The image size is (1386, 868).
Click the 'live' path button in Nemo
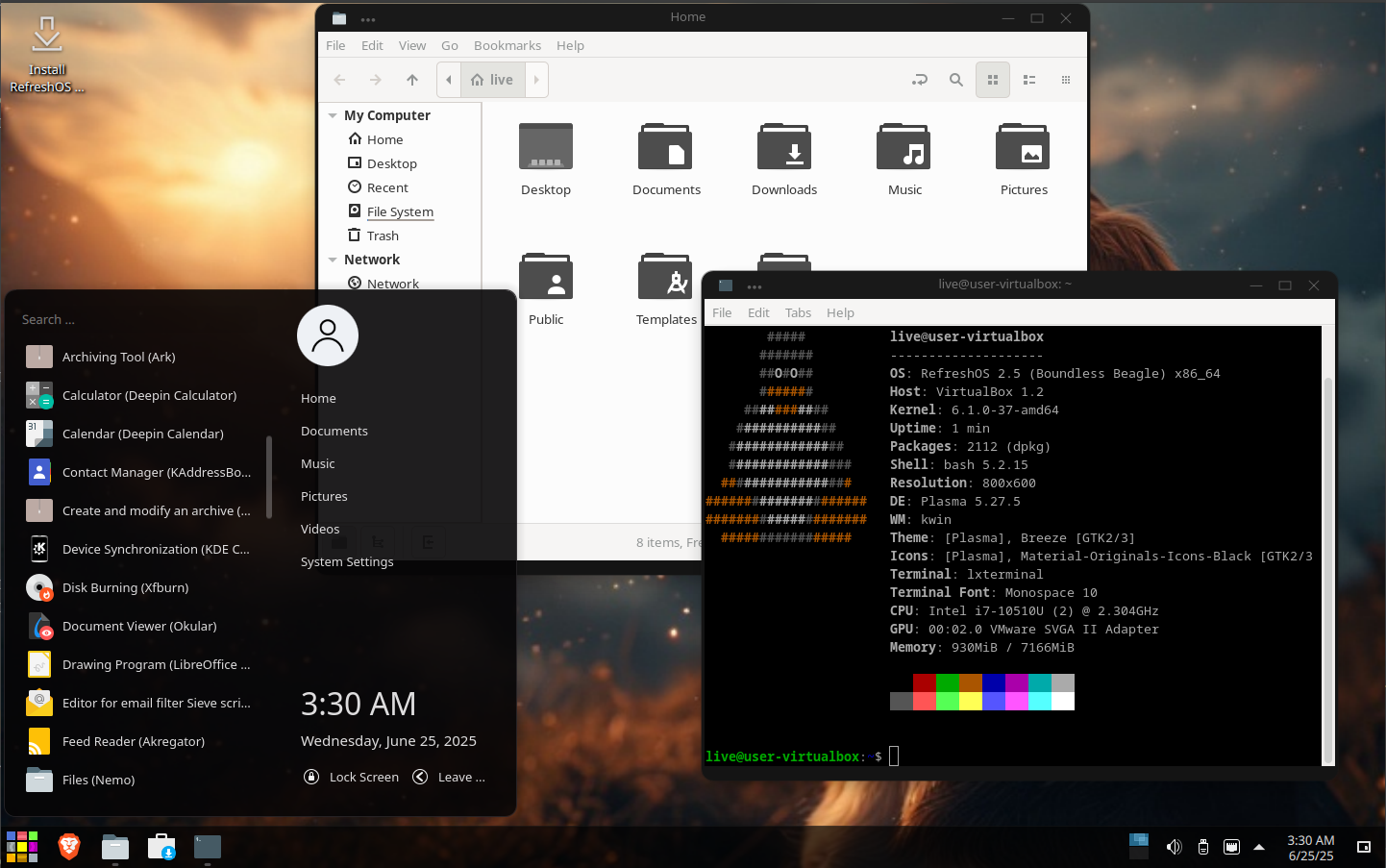click(x=493, y=80)
